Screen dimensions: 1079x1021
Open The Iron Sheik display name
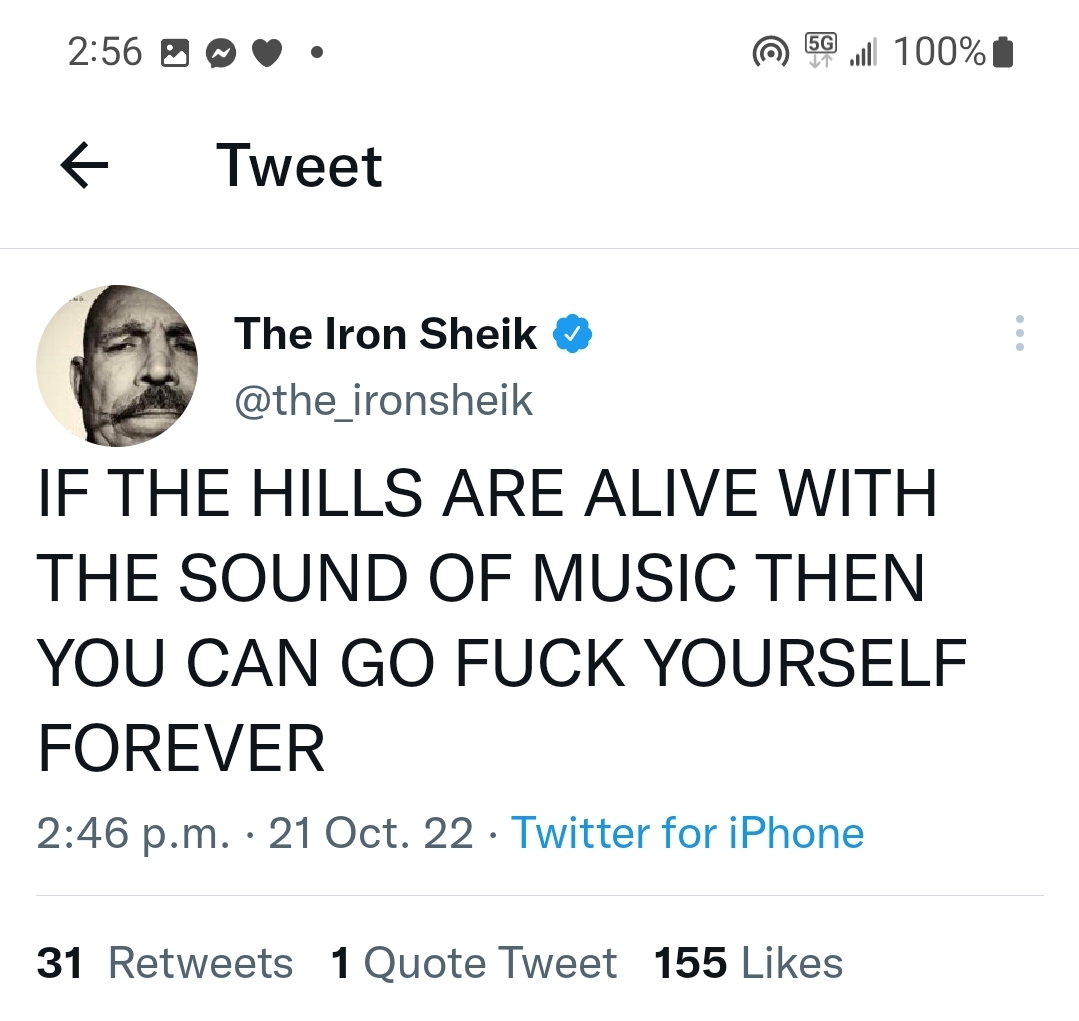385,334
